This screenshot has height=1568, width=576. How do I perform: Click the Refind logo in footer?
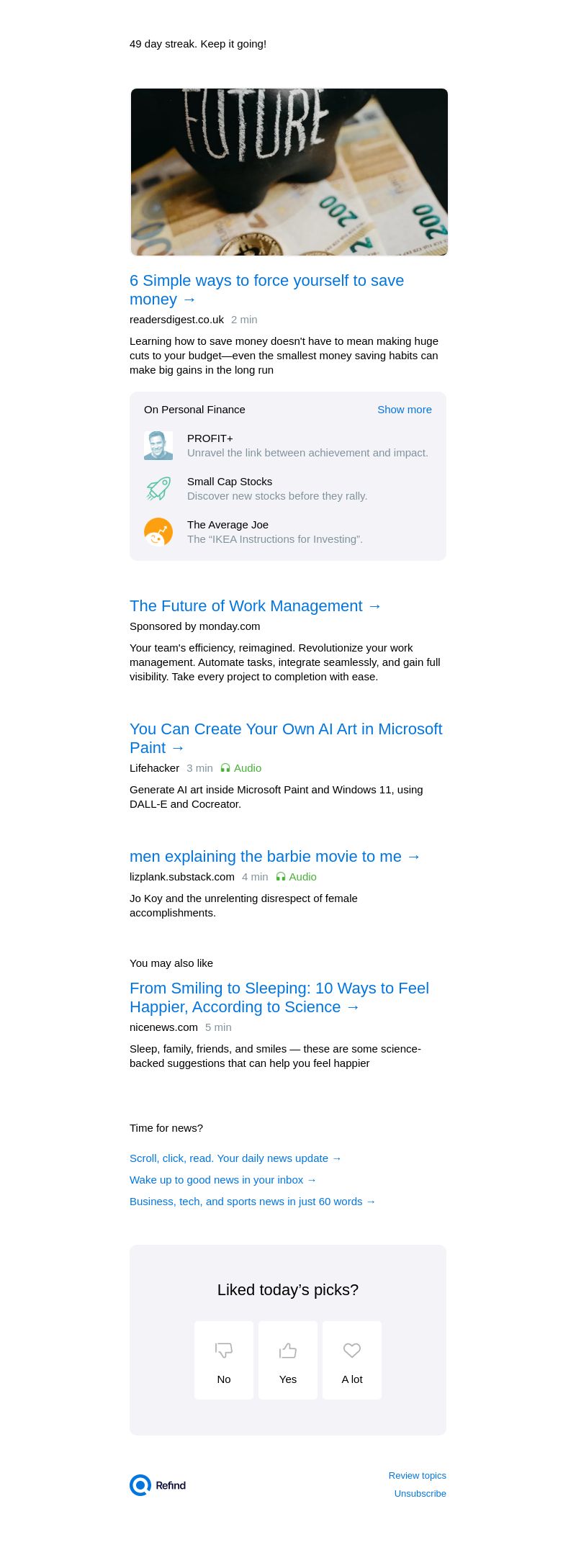pyautogui.click(x=158, y=1485)
